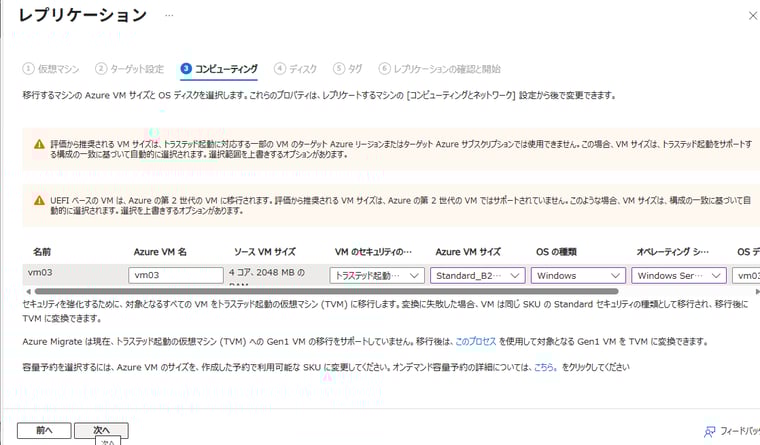The image size is (760, 445).
Task: Open the こちら capacity reservation link
Action: click(545, 367)
